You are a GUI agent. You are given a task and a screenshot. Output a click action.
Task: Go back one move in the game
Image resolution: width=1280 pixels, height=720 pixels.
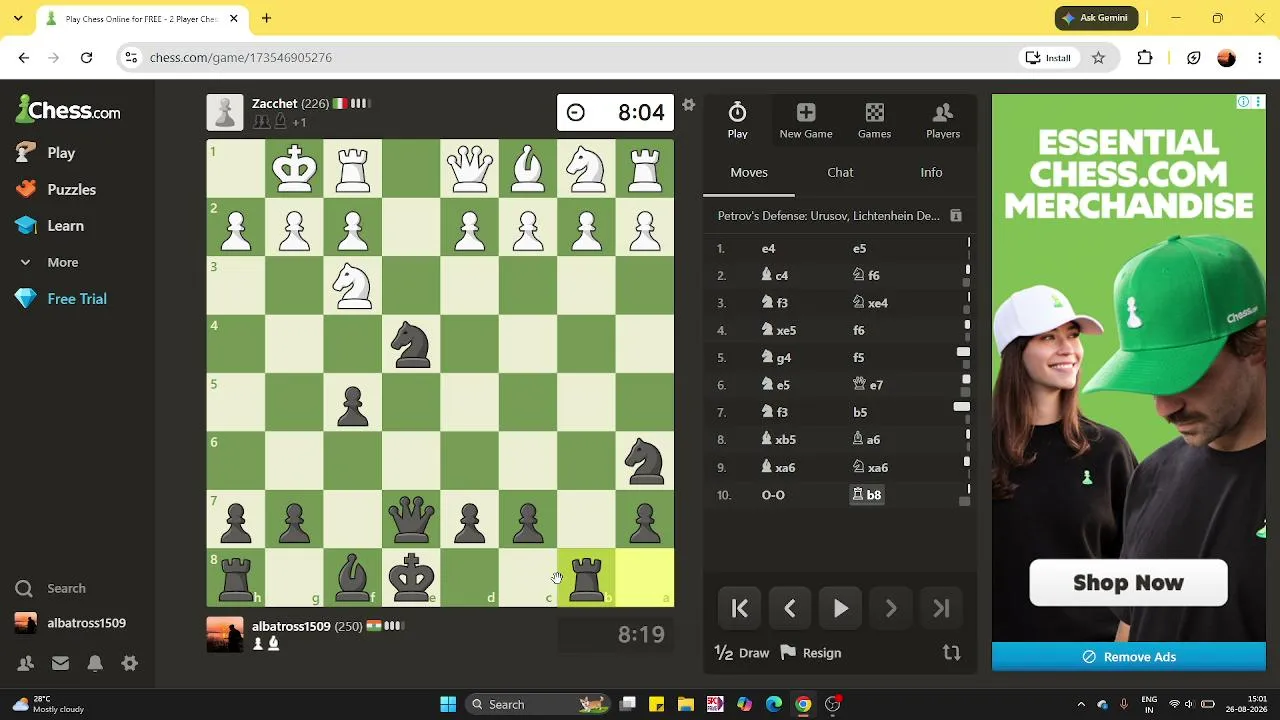(x=790, y=608)
